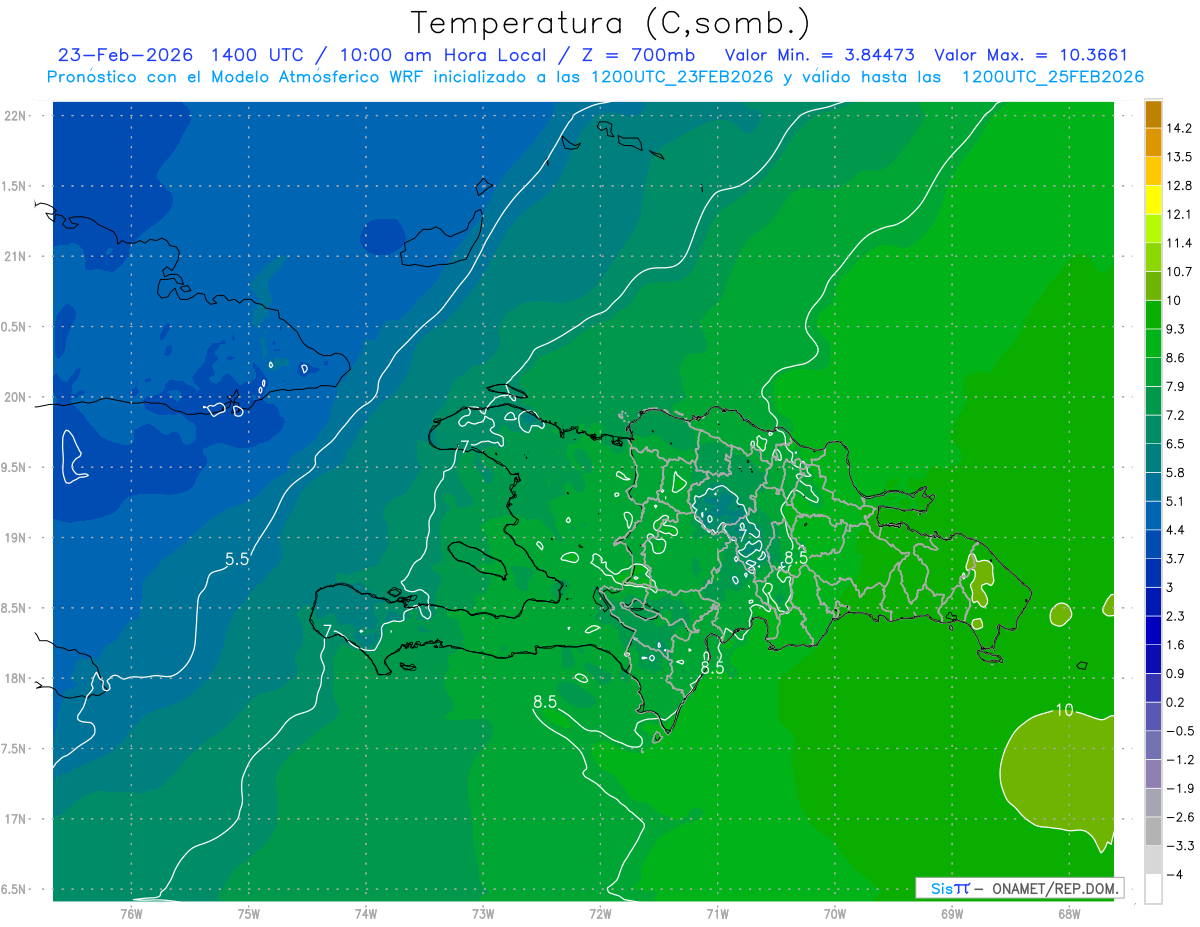
Task: Click the 14.2 colorbar value
Action: point(1179,128)
